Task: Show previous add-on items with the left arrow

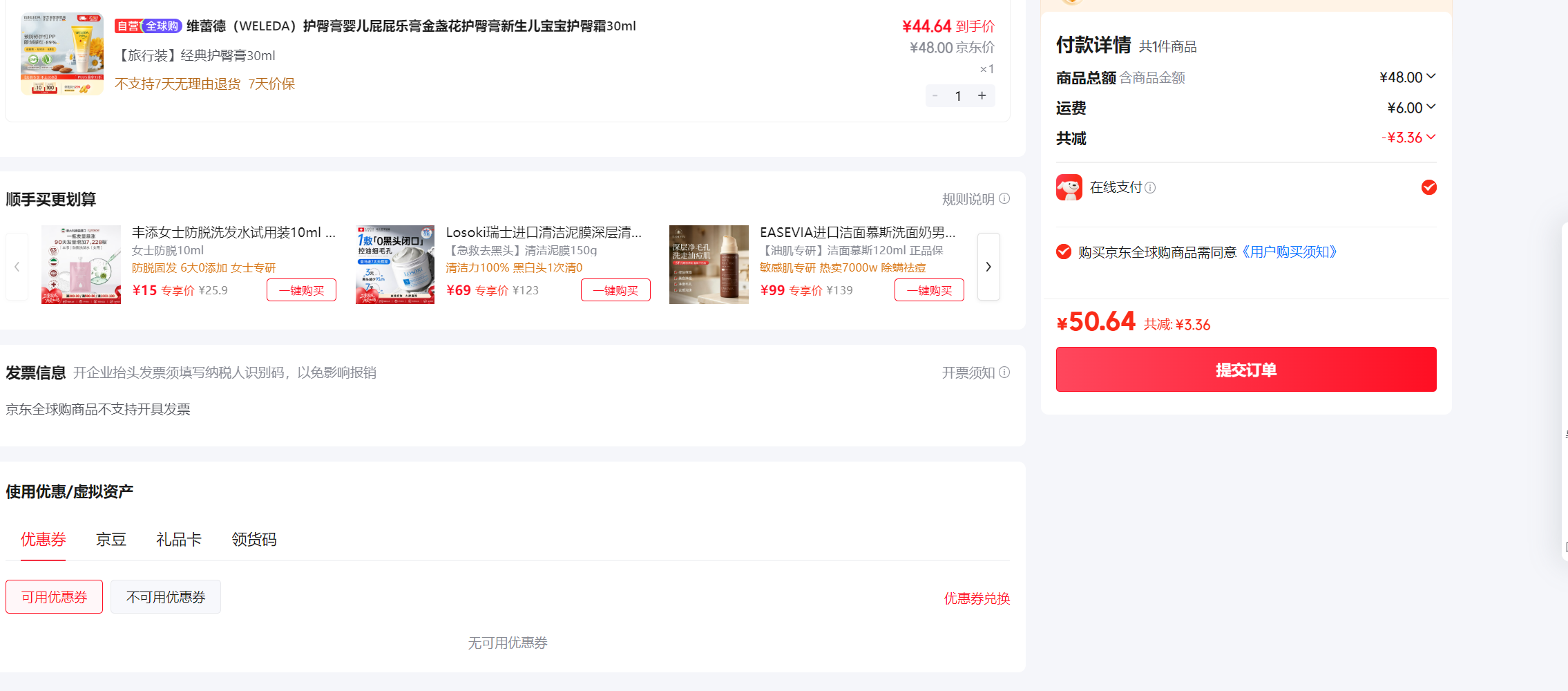Action: coord(17,267)
